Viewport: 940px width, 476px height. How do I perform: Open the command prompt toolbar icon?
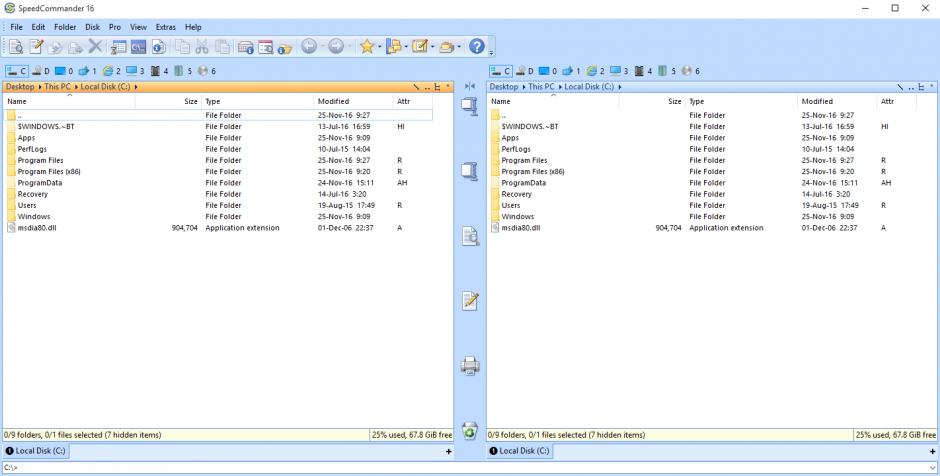click(139, 47)
